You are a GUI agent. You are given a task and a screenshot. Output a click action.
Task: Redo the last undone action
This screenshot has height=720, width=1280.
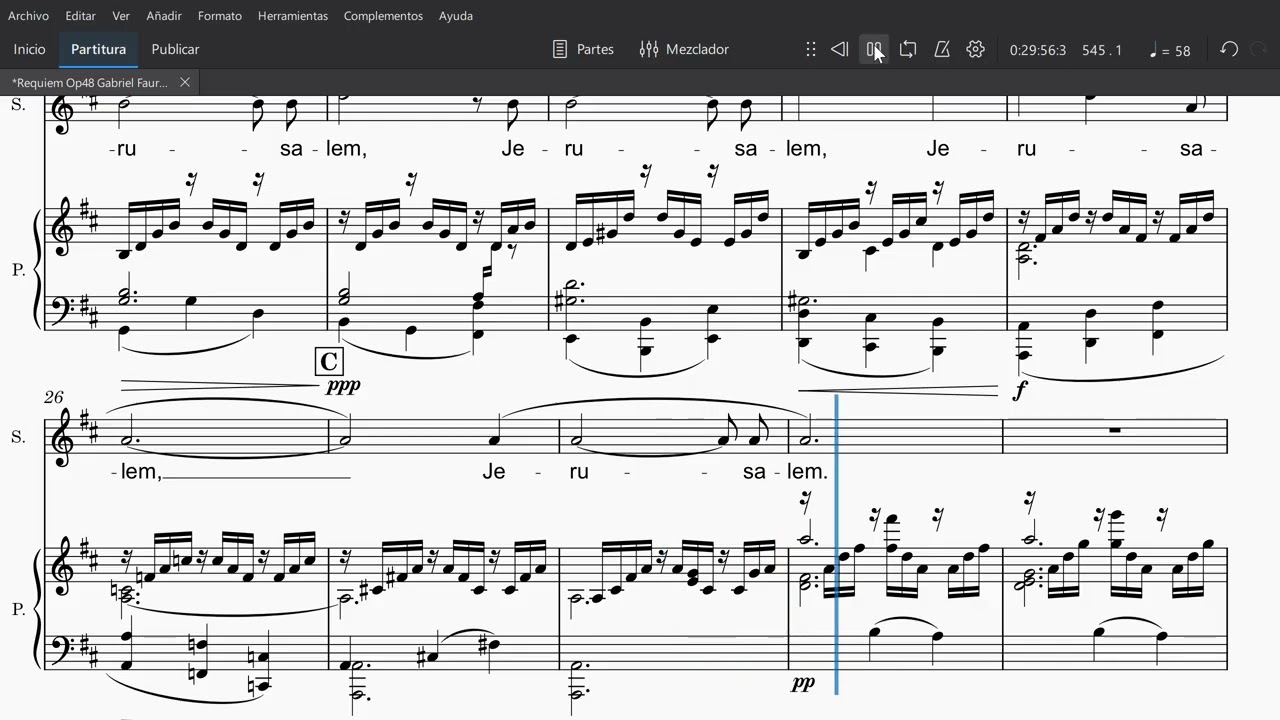1259,49
